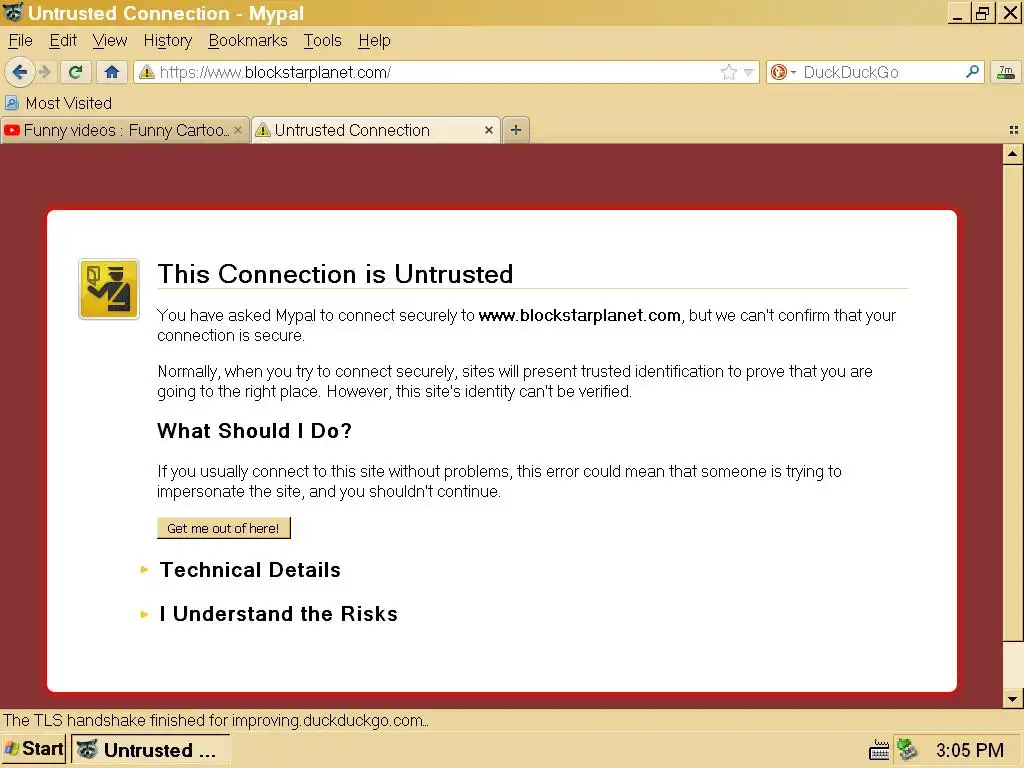Click the on-screen keyboard tray icon
The height and width of the screenshot is (768, 1024).
coord(879,750)
